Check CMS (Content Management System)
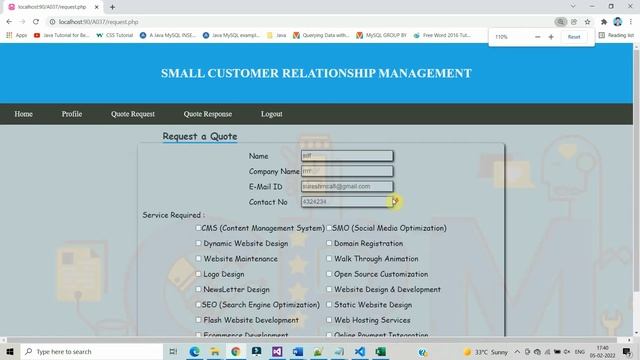 click(x=198, y=228)
